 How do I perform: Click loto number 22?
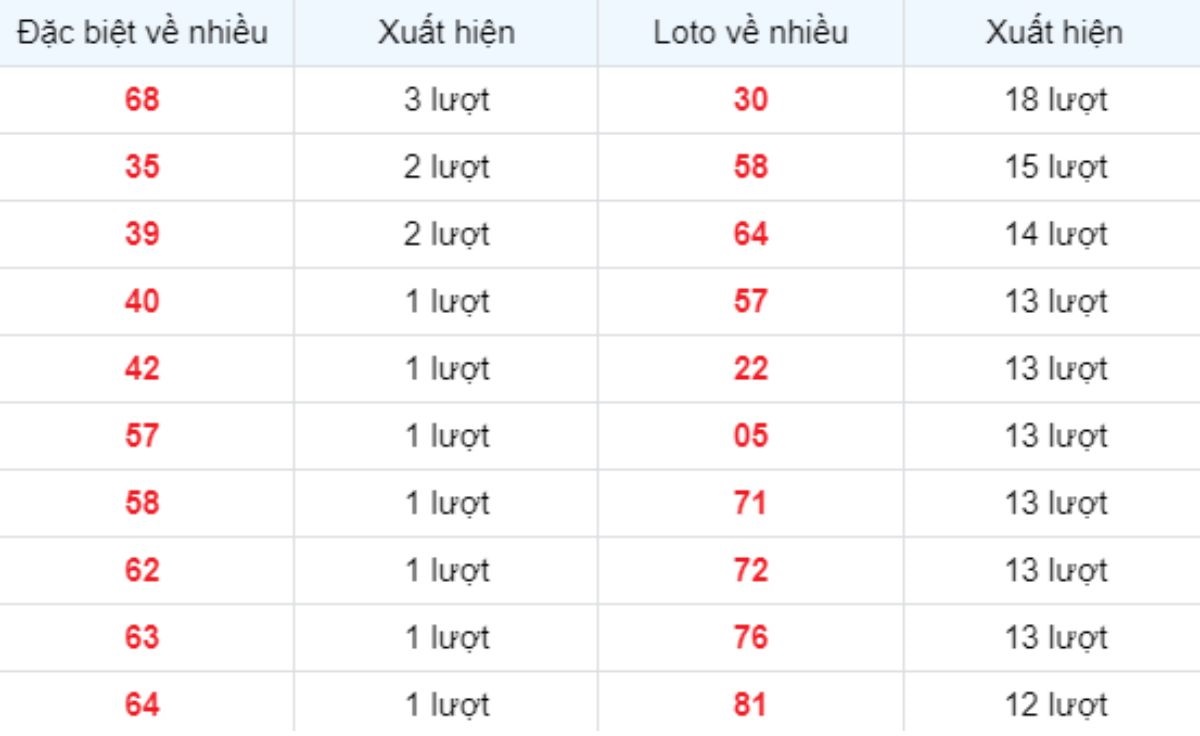750,369
